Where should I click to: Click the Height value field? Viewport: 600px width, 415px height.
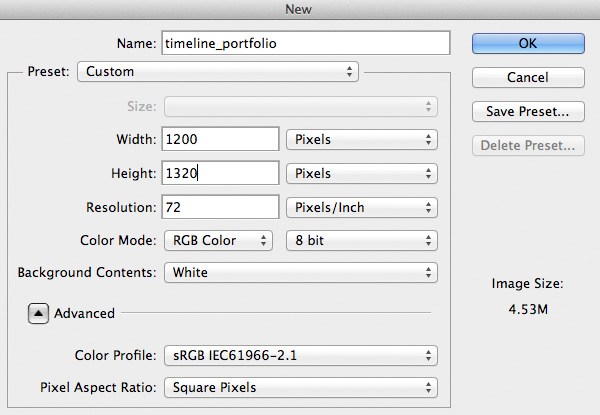pos(219,173)
